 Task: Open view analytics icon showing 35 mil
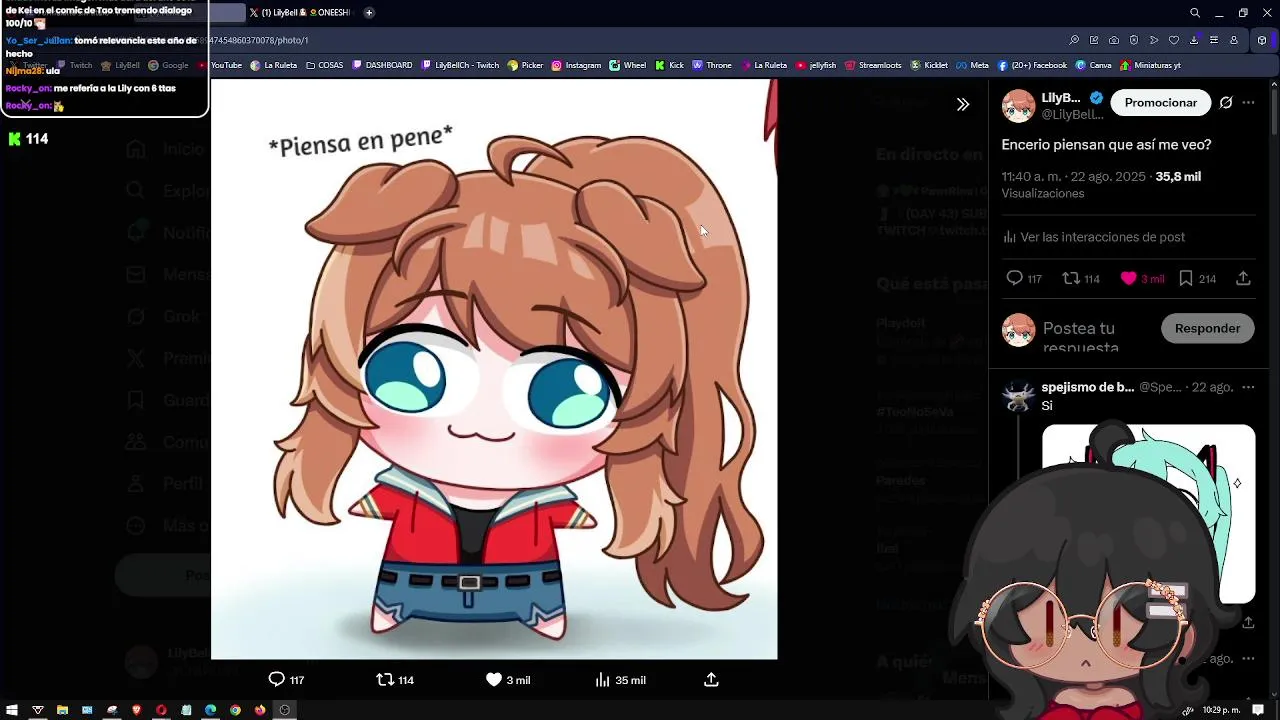602,679
